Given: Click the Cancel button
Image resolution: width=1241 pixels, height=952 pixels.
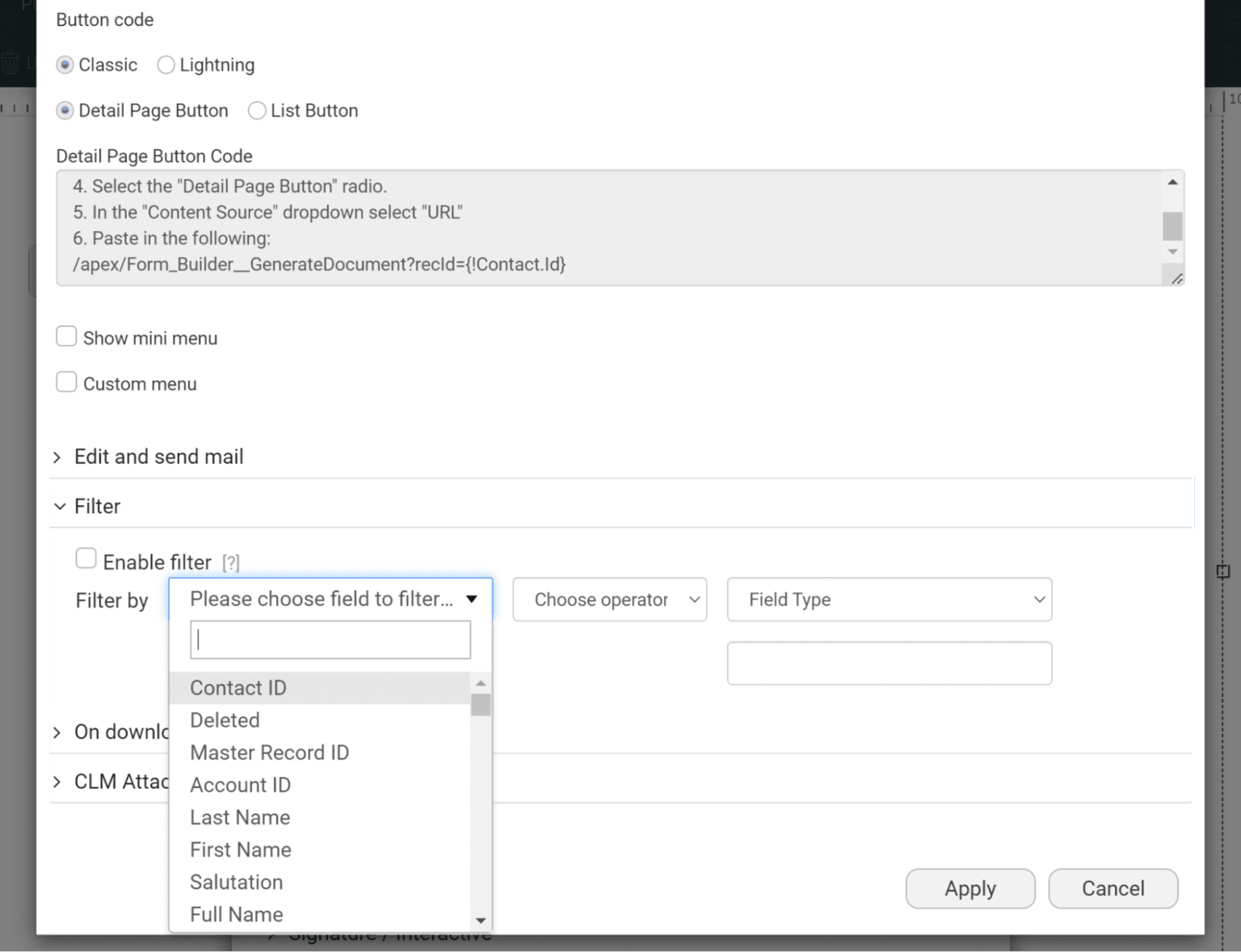Looking at the screenshot, I should [1113, 888].
